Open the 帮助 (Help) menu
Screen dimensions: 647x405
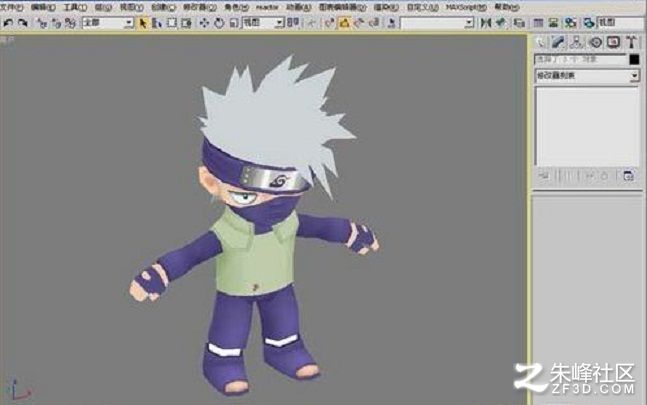coord(506,7)
